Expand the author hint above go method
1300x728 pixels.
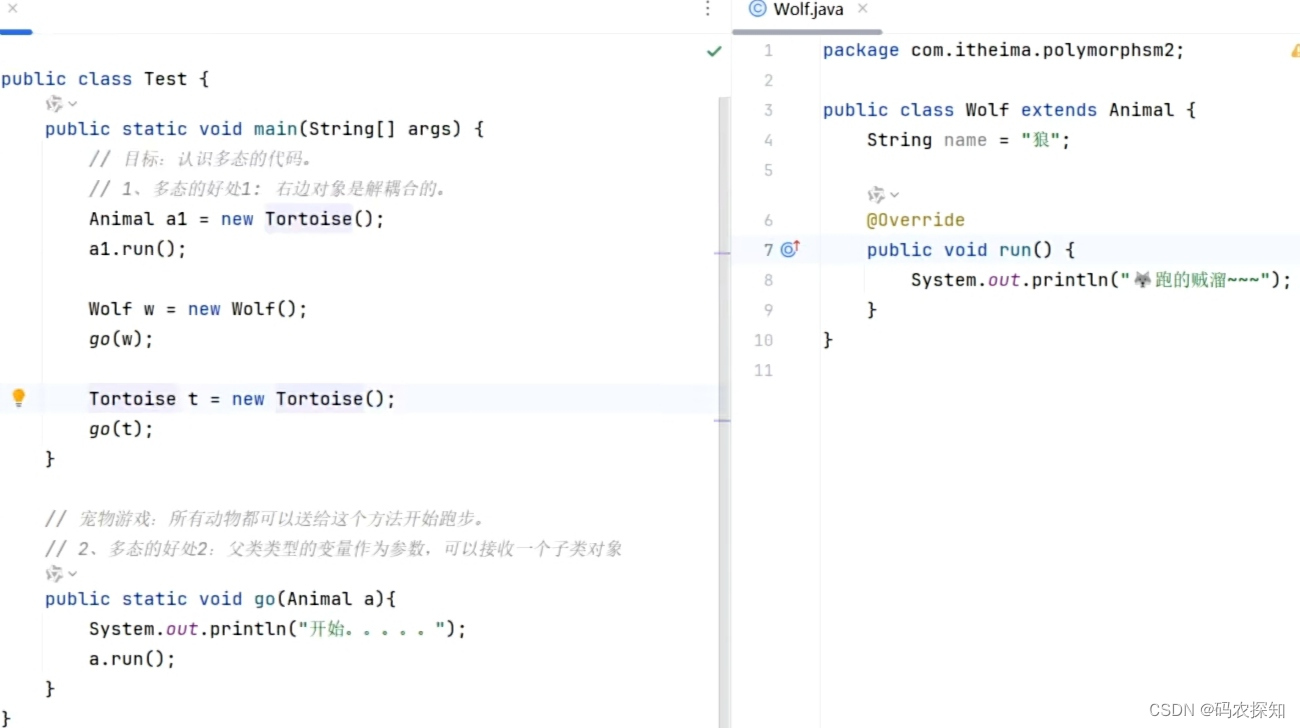(61, 574)
